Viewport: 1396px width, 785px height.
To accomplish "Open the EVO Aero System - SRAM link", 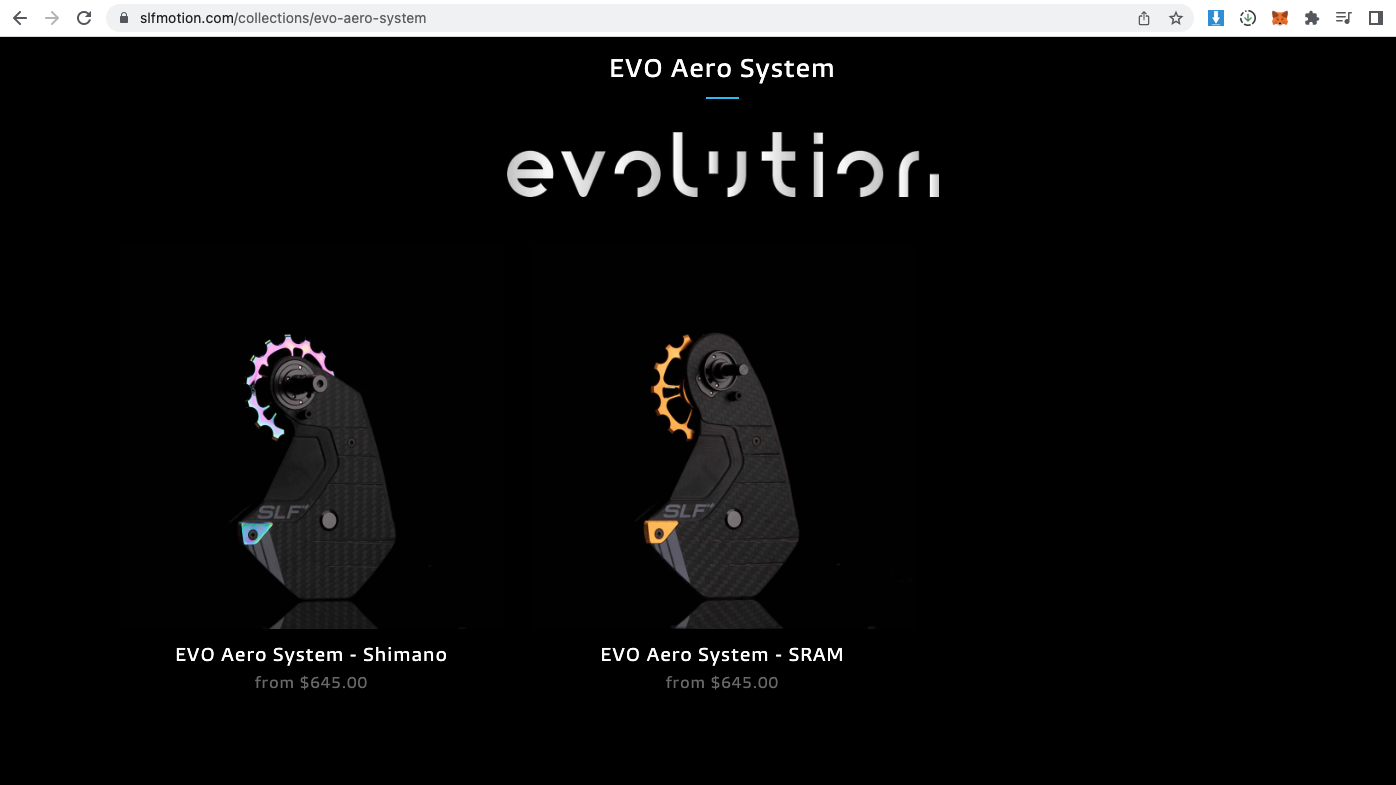I will pyautogui.click(x=722, y=655).
